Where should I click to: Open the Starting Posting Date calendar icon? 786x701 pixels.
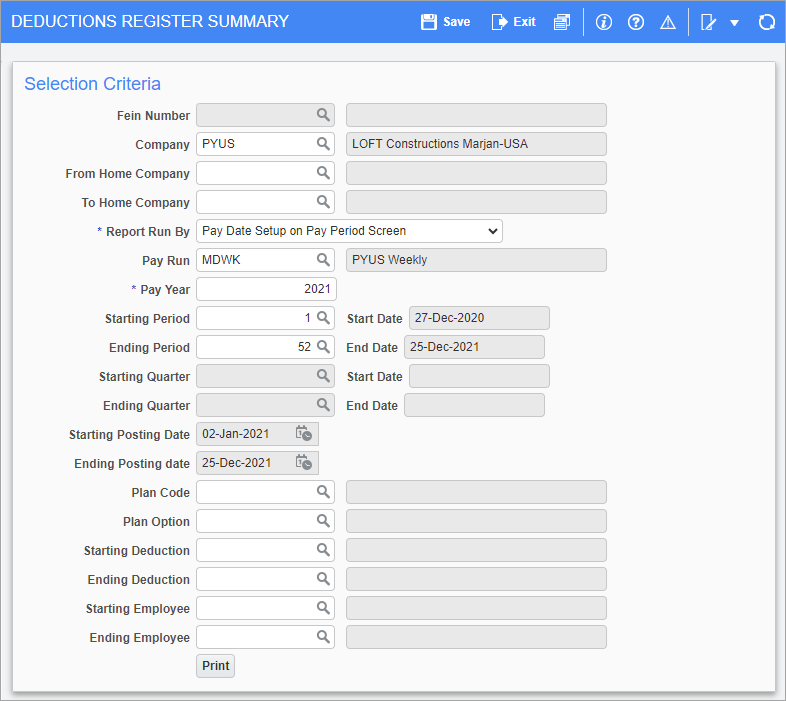point(304,434)
